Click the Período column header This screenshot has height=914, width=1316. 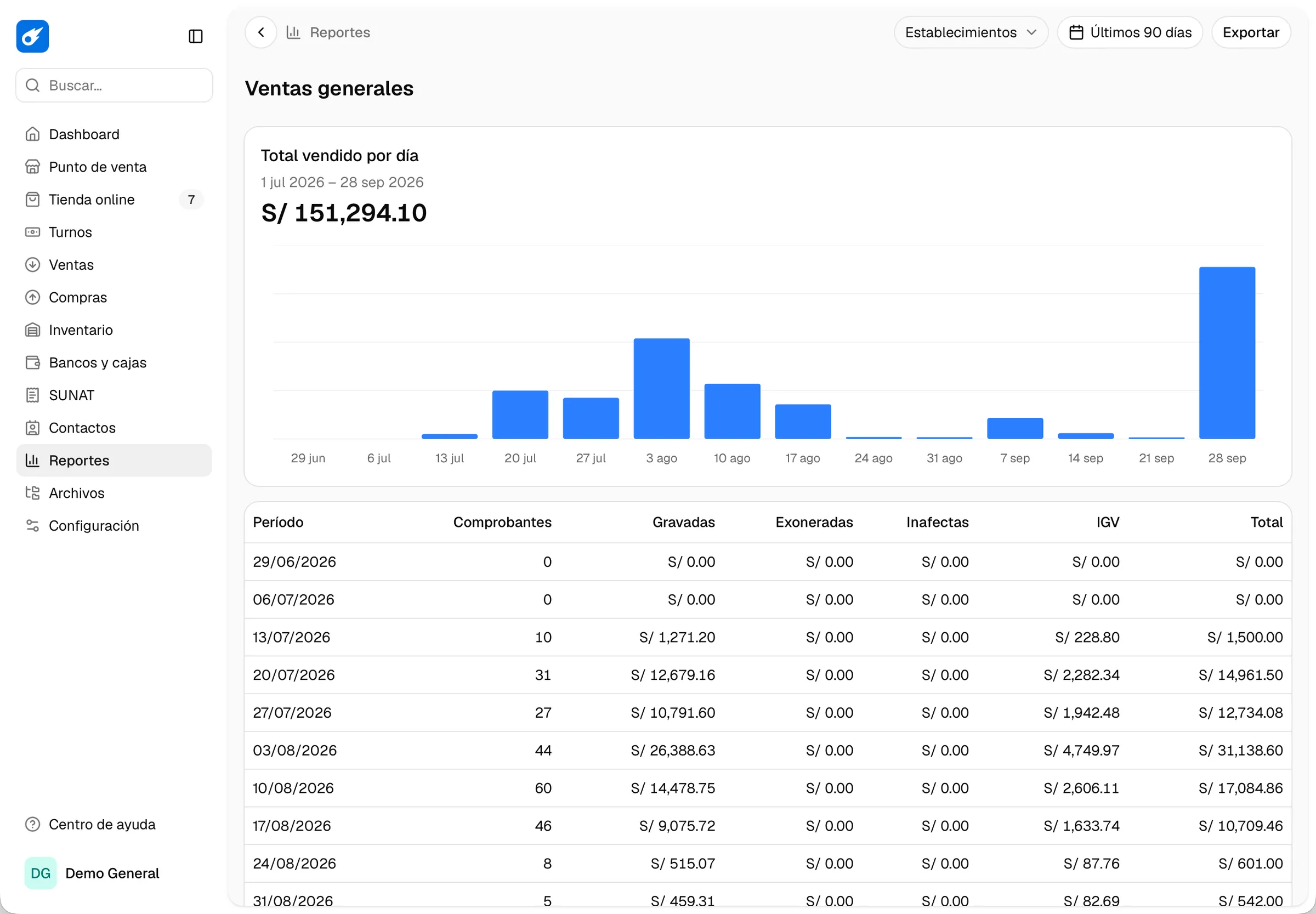pos(279,523)
